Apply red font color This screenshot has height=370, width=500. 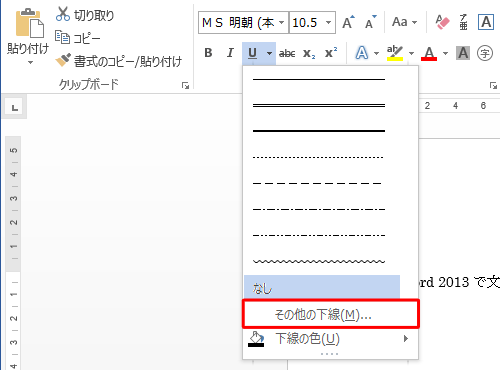429,53
